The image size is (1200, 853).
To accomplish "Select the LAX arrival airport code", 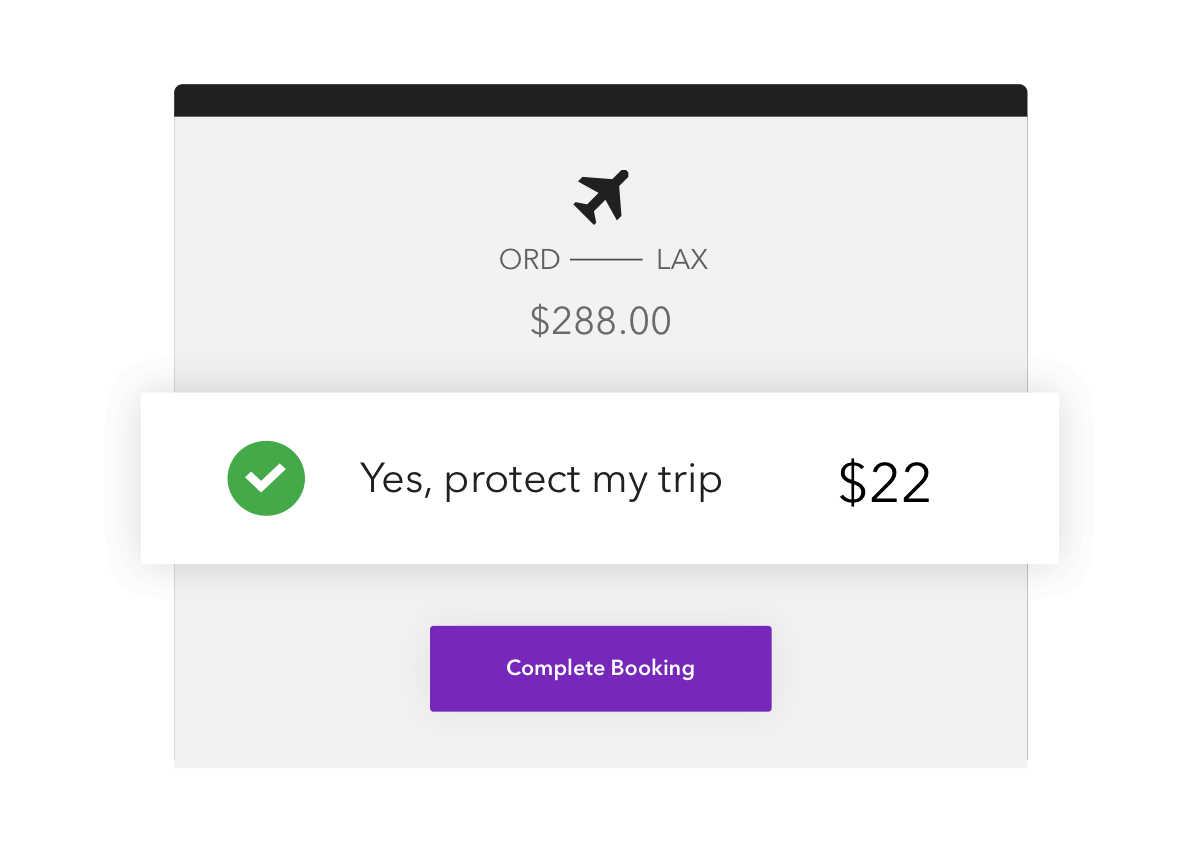I will click(x=682, y=260).
